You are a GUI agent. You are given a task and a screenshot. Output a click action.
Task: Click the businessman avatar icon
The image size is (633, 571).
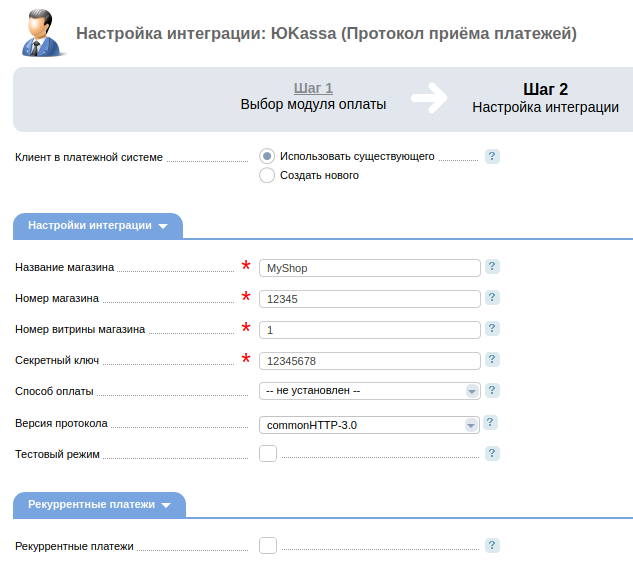pyautogui.click(x=41, y=33)
